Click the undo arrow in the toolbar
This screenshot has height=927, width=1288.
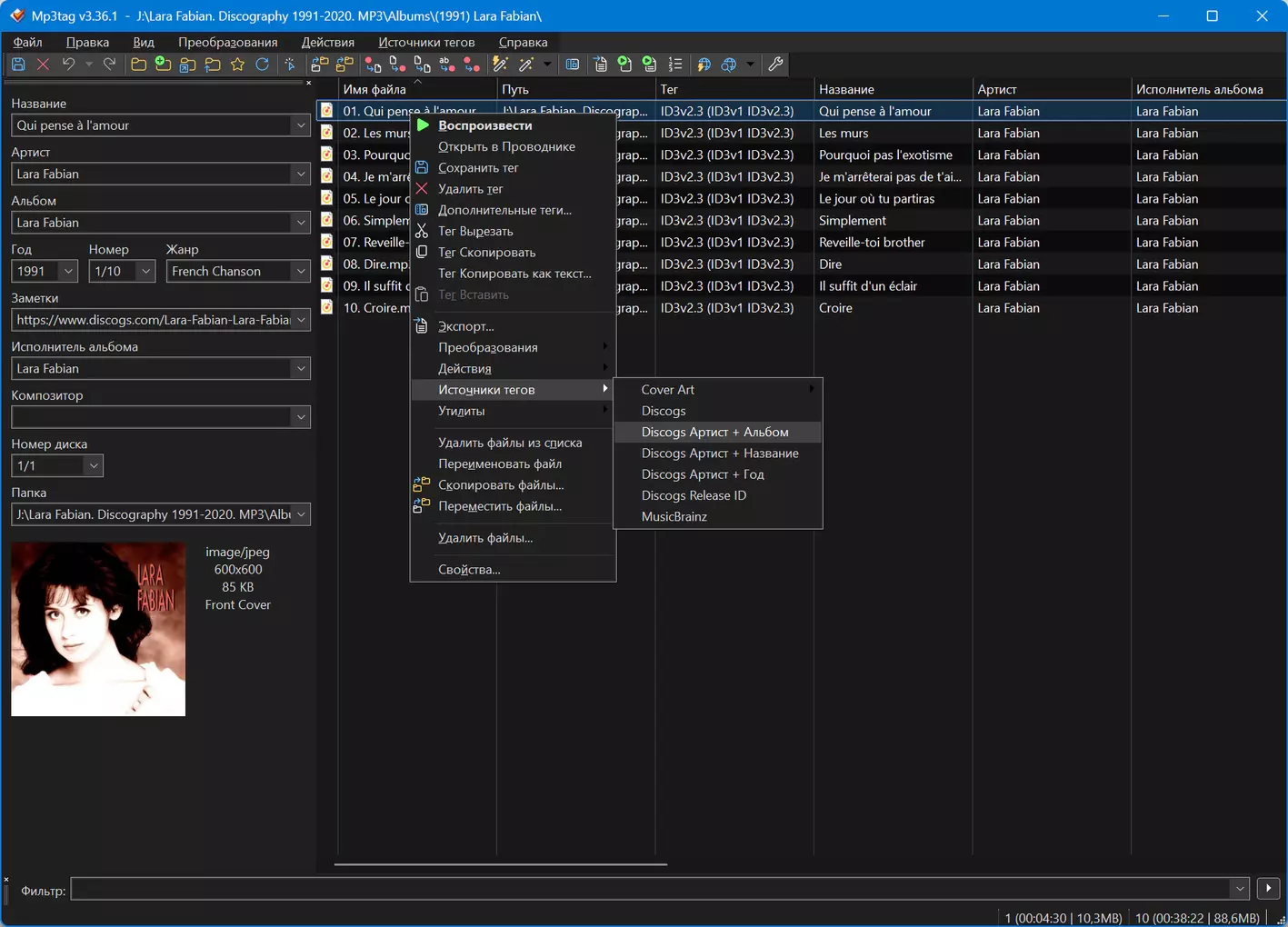[x=68, y=65]
